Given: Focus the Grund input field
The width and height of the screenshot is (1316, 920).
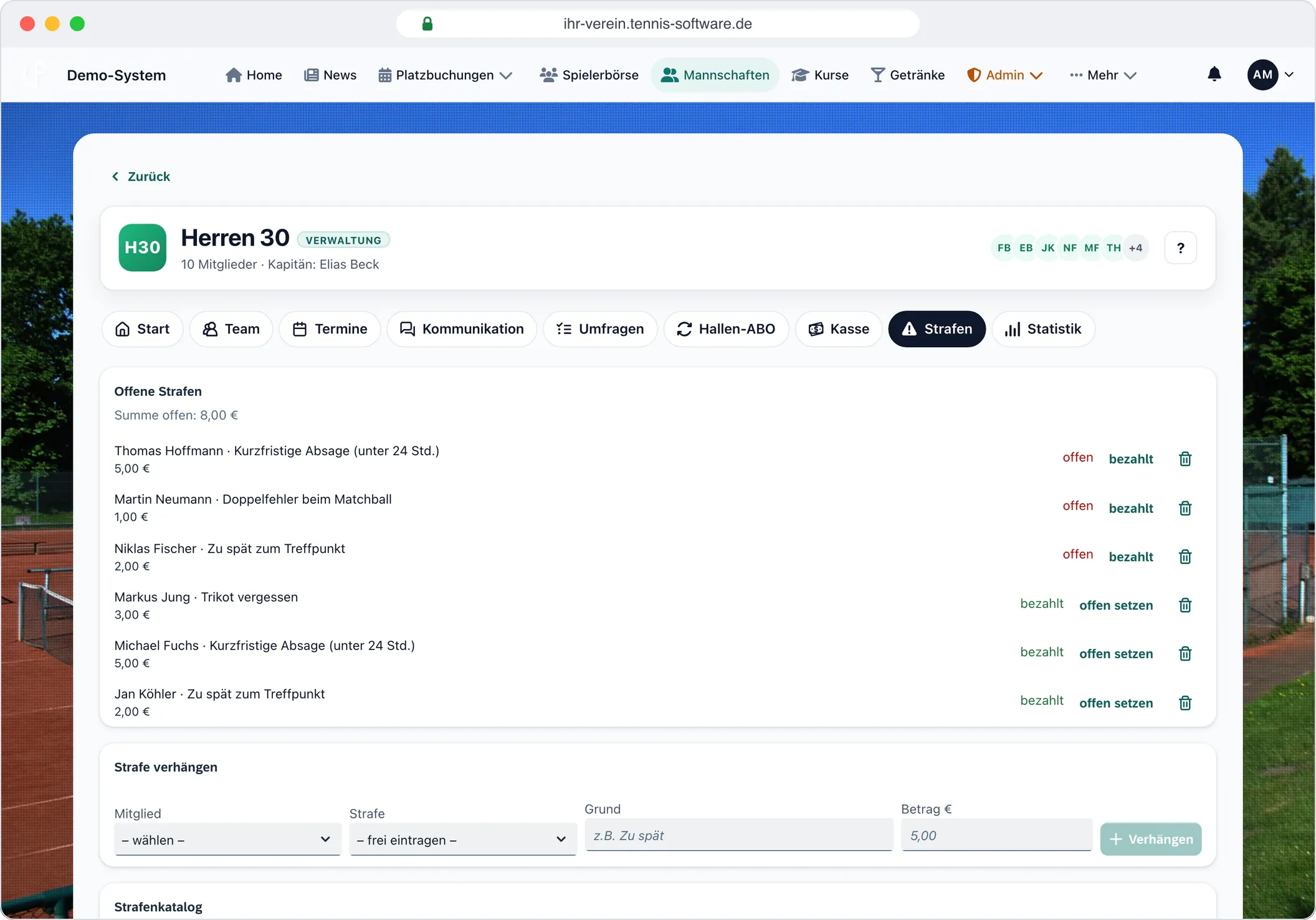Looking at the screenshot, I should [x=738, y=835].
